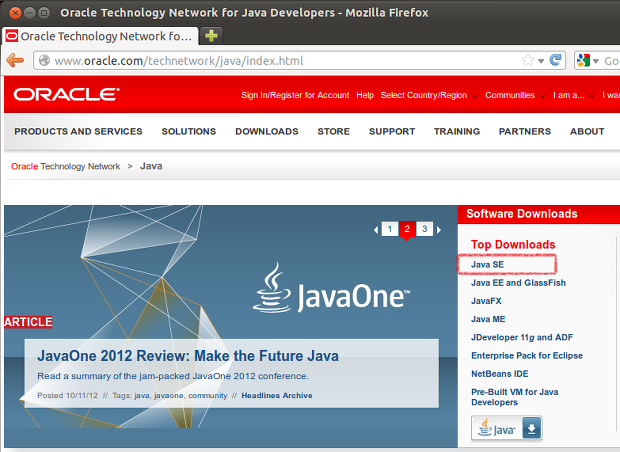This screenshot has width=620, height=452.
Task: Open the Partners menu
Action: pos(525,131)
